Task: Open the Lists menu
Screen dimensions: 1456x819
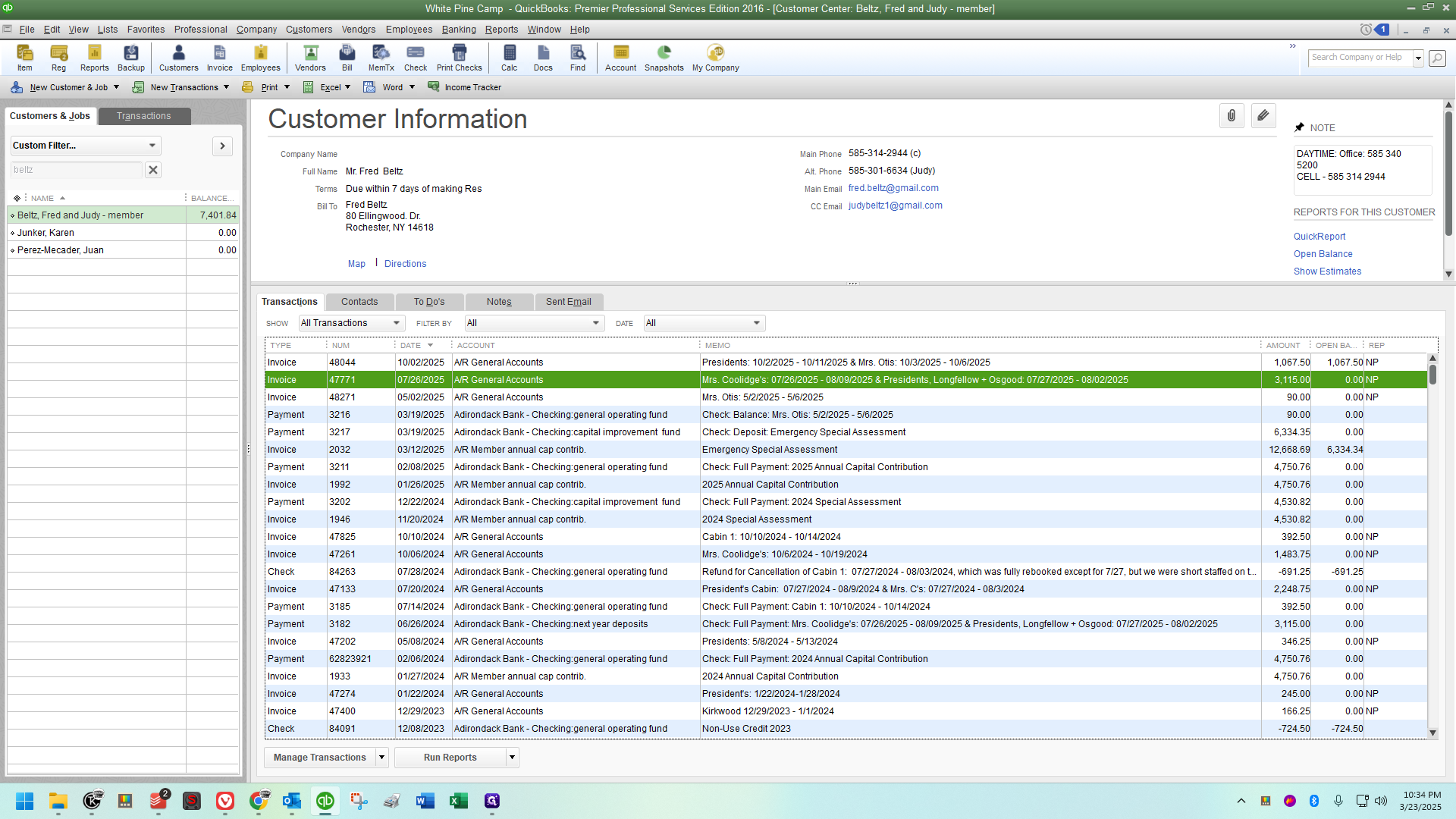Action: [108, 30]
